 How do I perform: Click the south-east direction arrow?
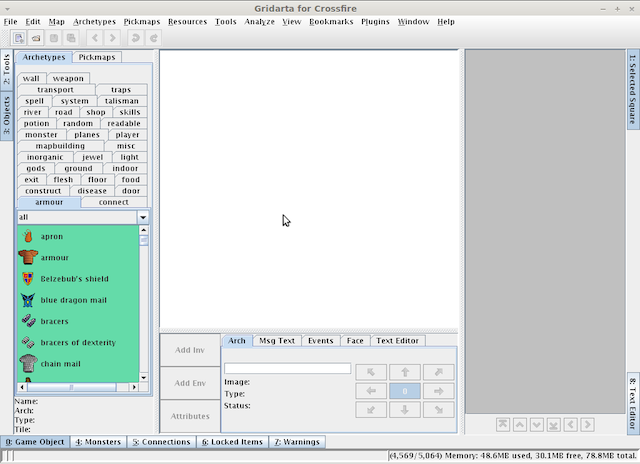tap(439, 410)
